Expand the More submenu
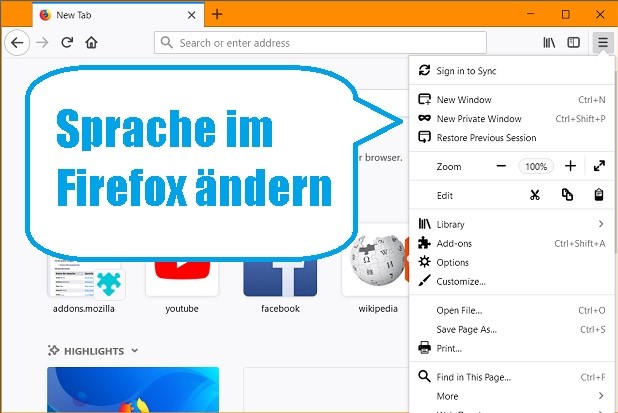The width and height of the screenshot is (618, 413). click(512, 396)
